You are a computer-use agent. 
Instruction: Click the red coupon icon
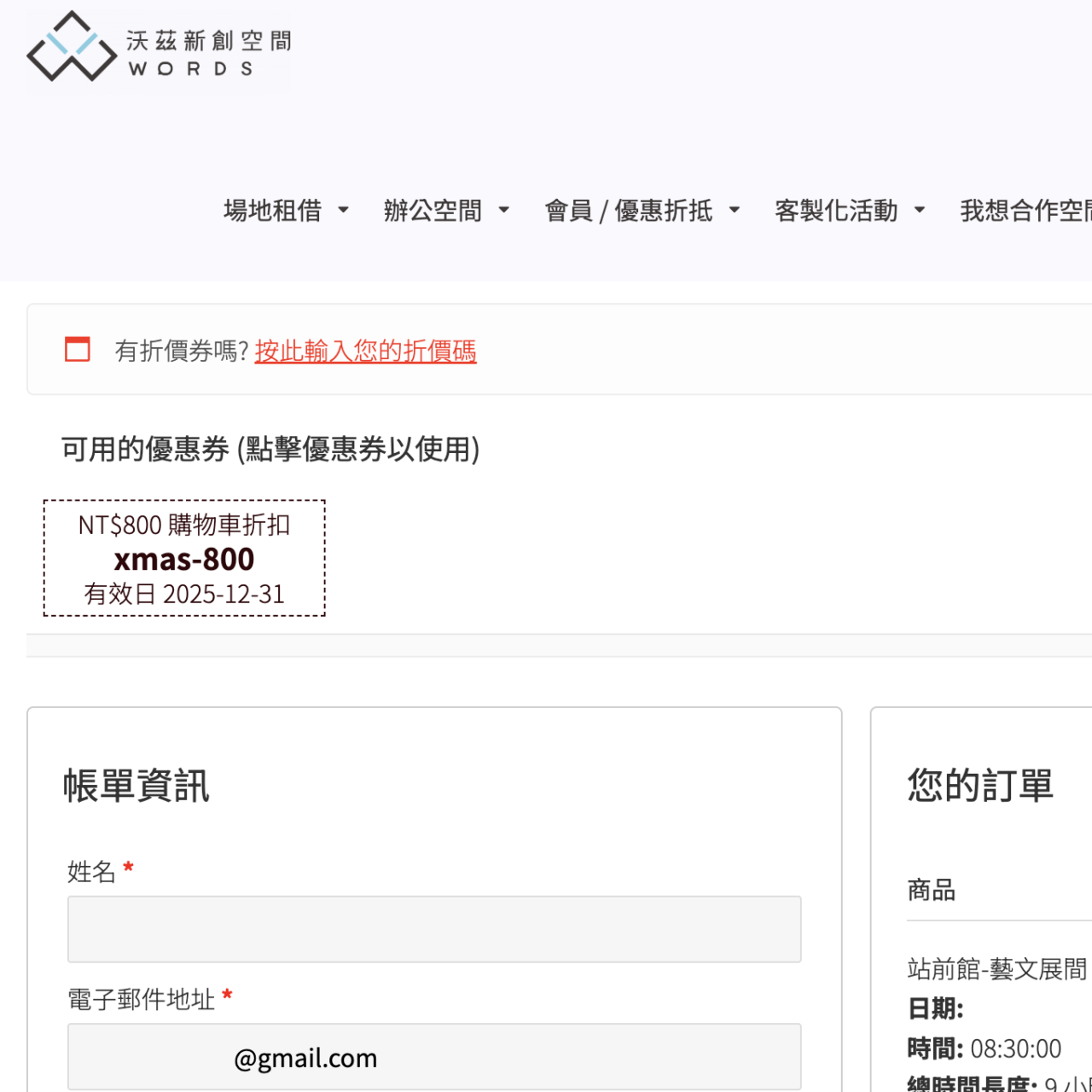click(x=78, y=349)
